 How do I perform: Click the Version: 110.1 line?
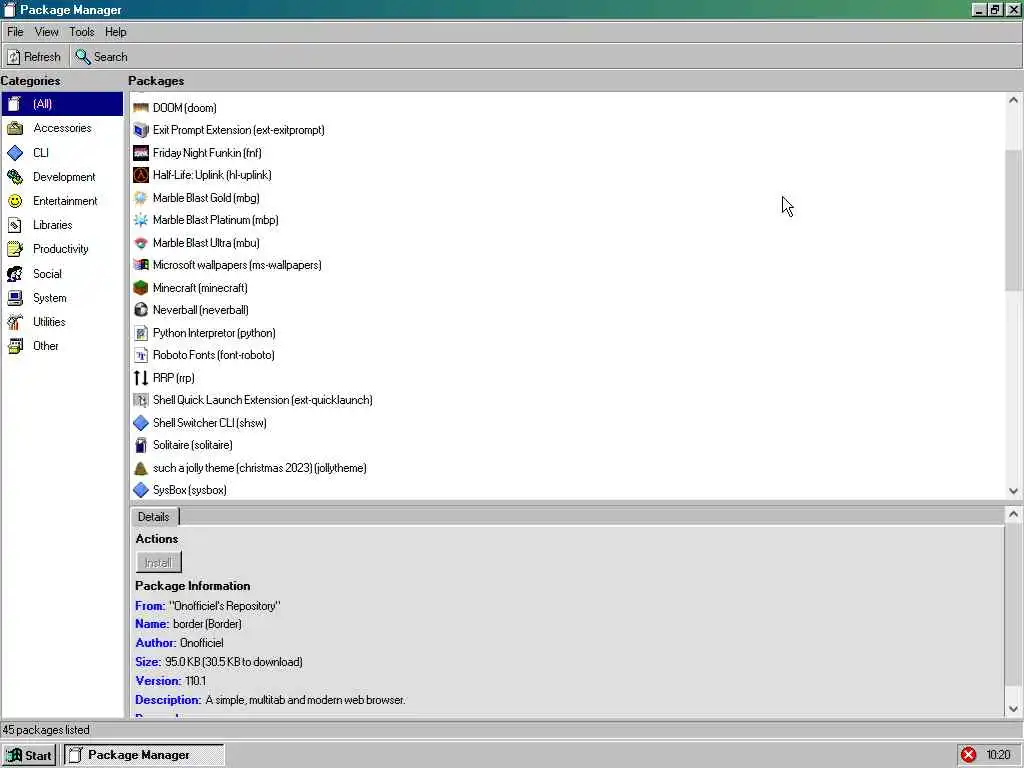tap(170, 681)
